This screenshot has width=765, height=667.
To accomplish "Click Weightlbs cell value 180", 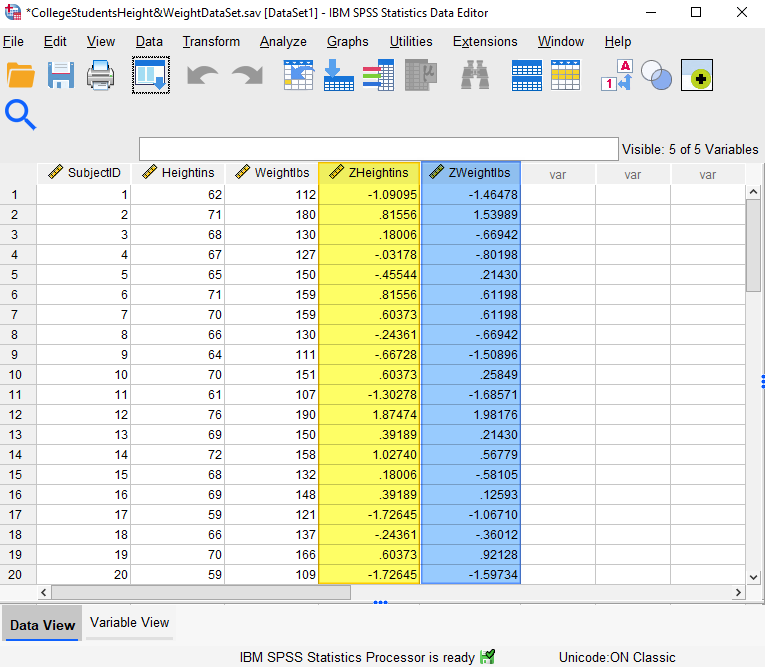I will click(272, 215).
